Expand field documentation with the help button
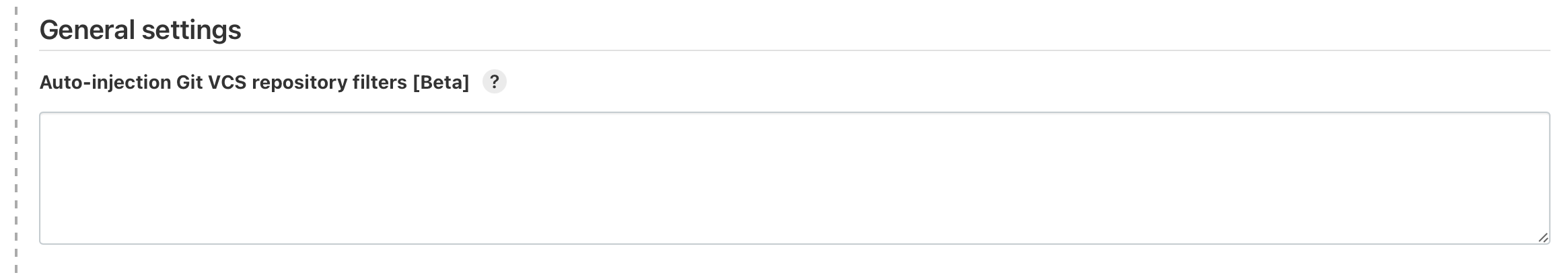Viewport: 1568px width, 277px height. coord(494,82)
